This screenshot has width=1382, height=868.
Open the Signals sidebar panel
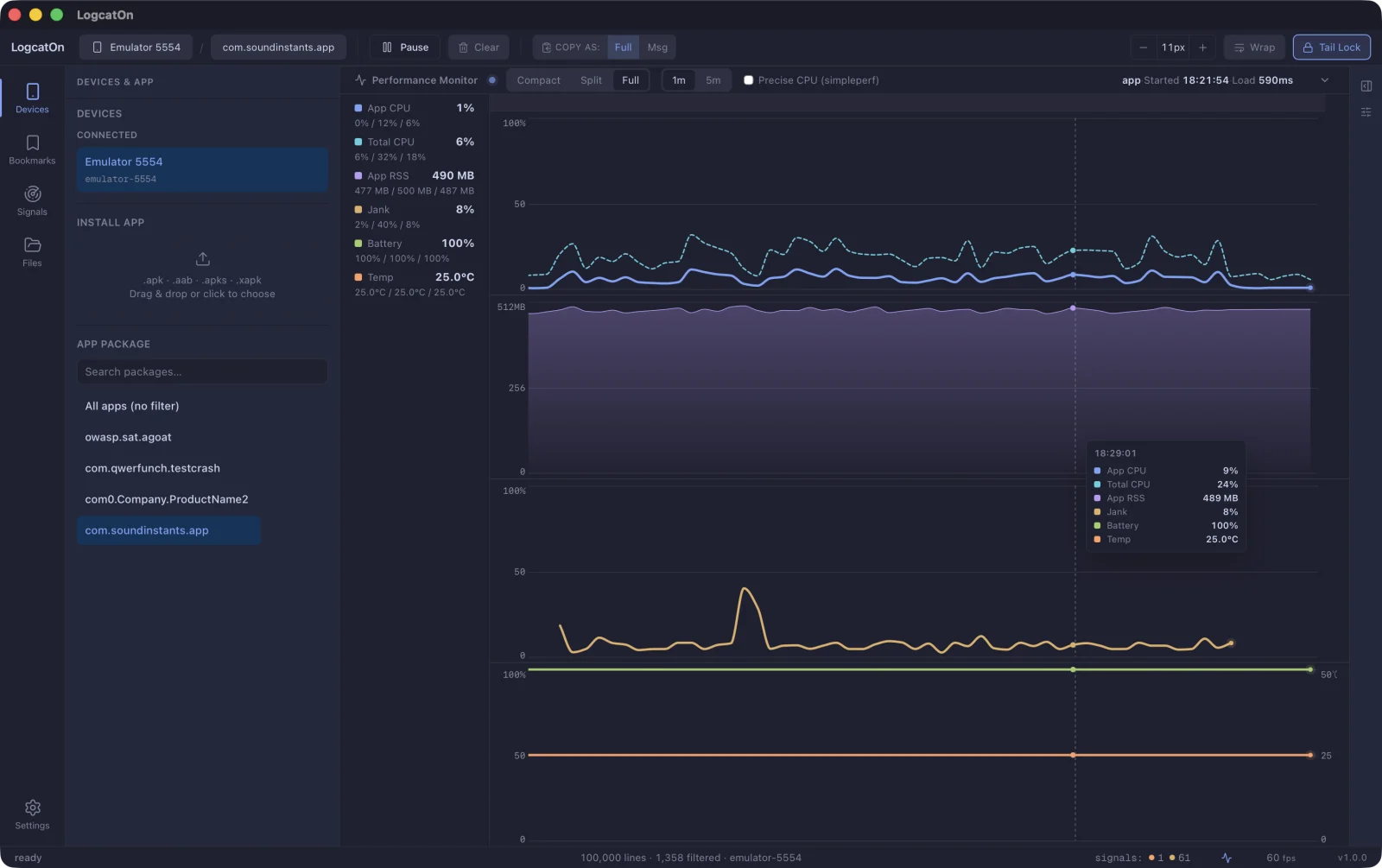[x=32, y=200]
